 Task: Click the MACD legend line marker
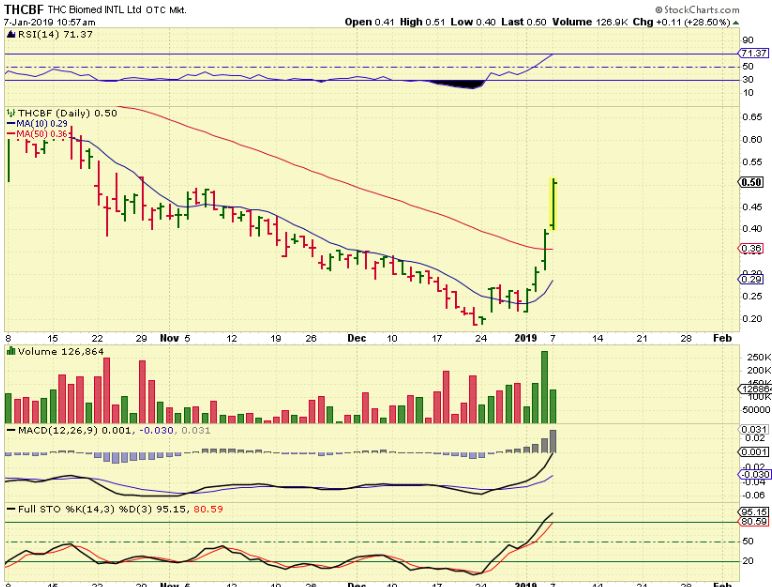[x=11, y=430]
